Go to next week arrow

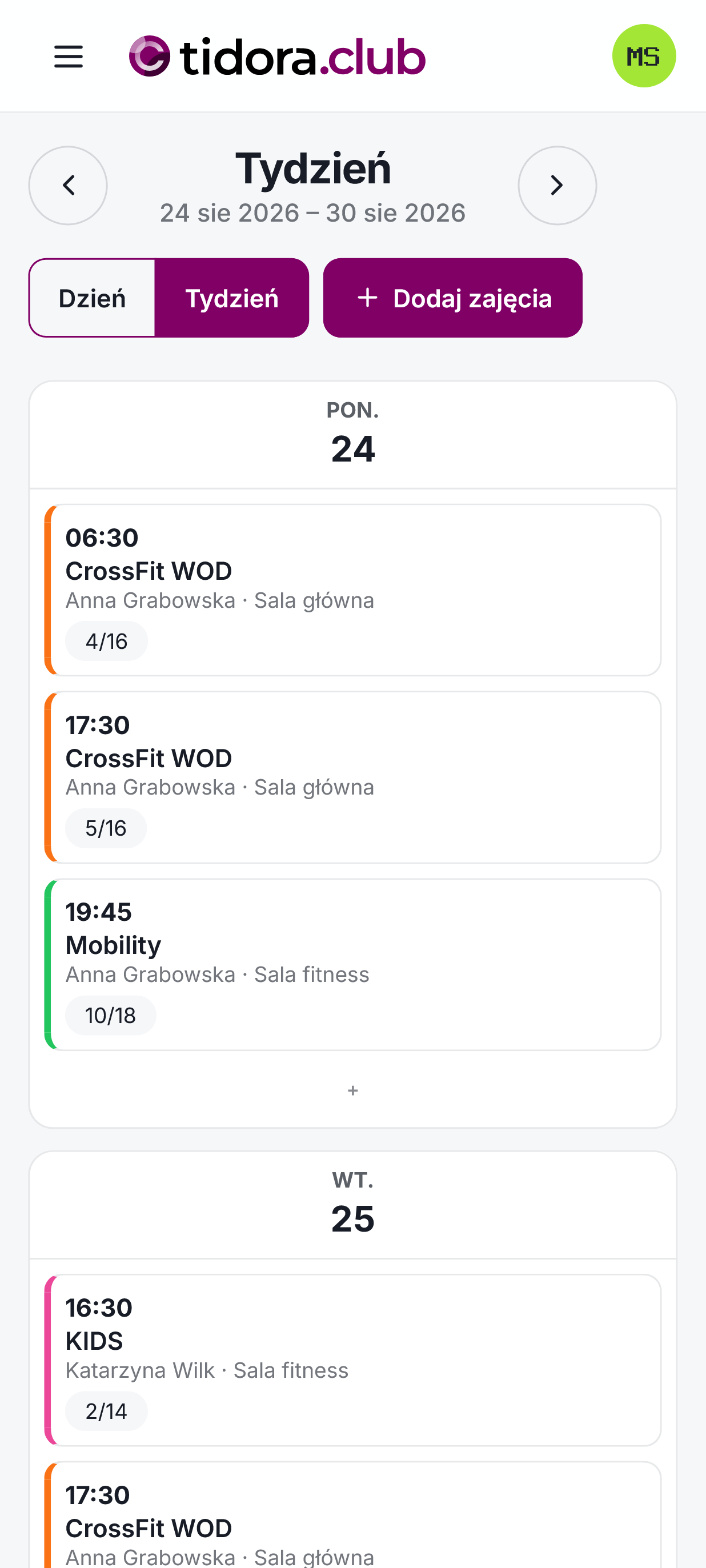(557, 185)
